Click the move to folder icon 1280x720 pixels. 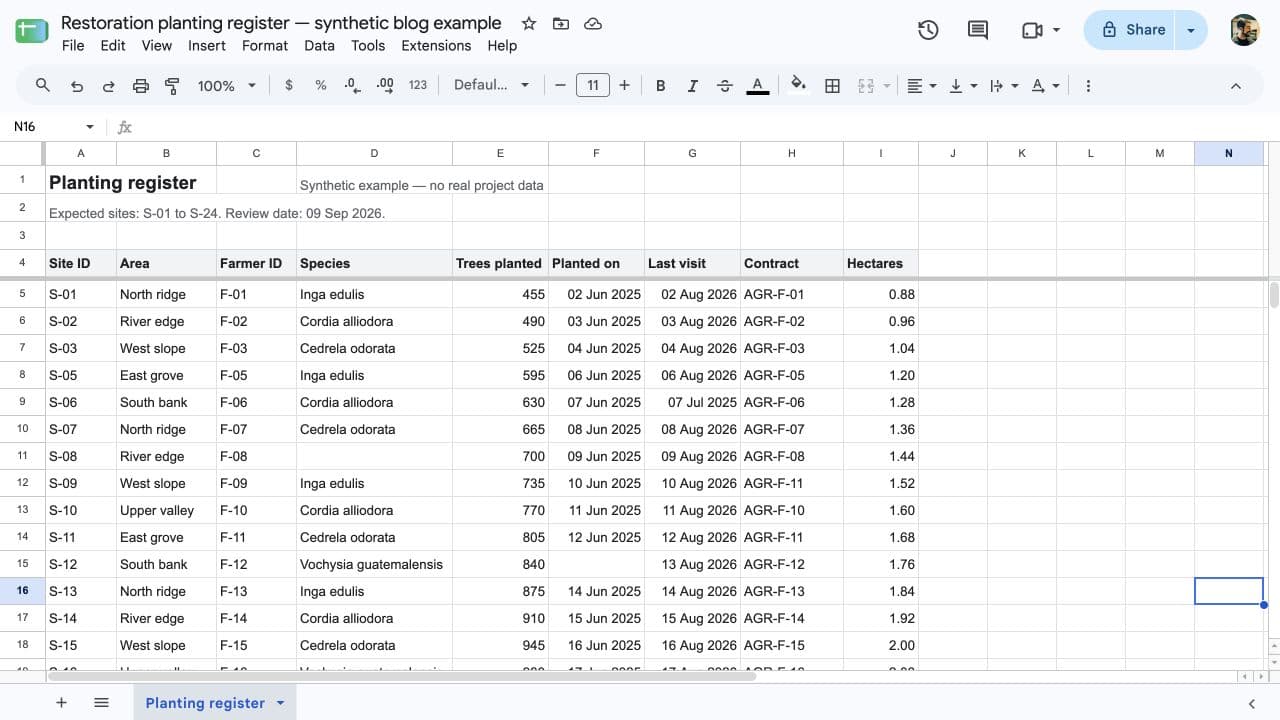tap(560, 23)
